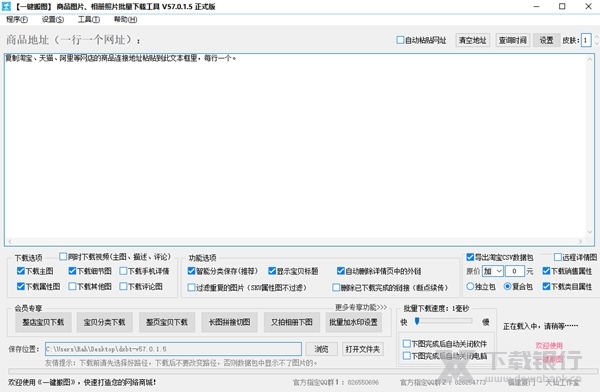Viewport: 600px width, 392px height.
Task: Toggle 下载主图 checkbox
Action: point(21,271)
